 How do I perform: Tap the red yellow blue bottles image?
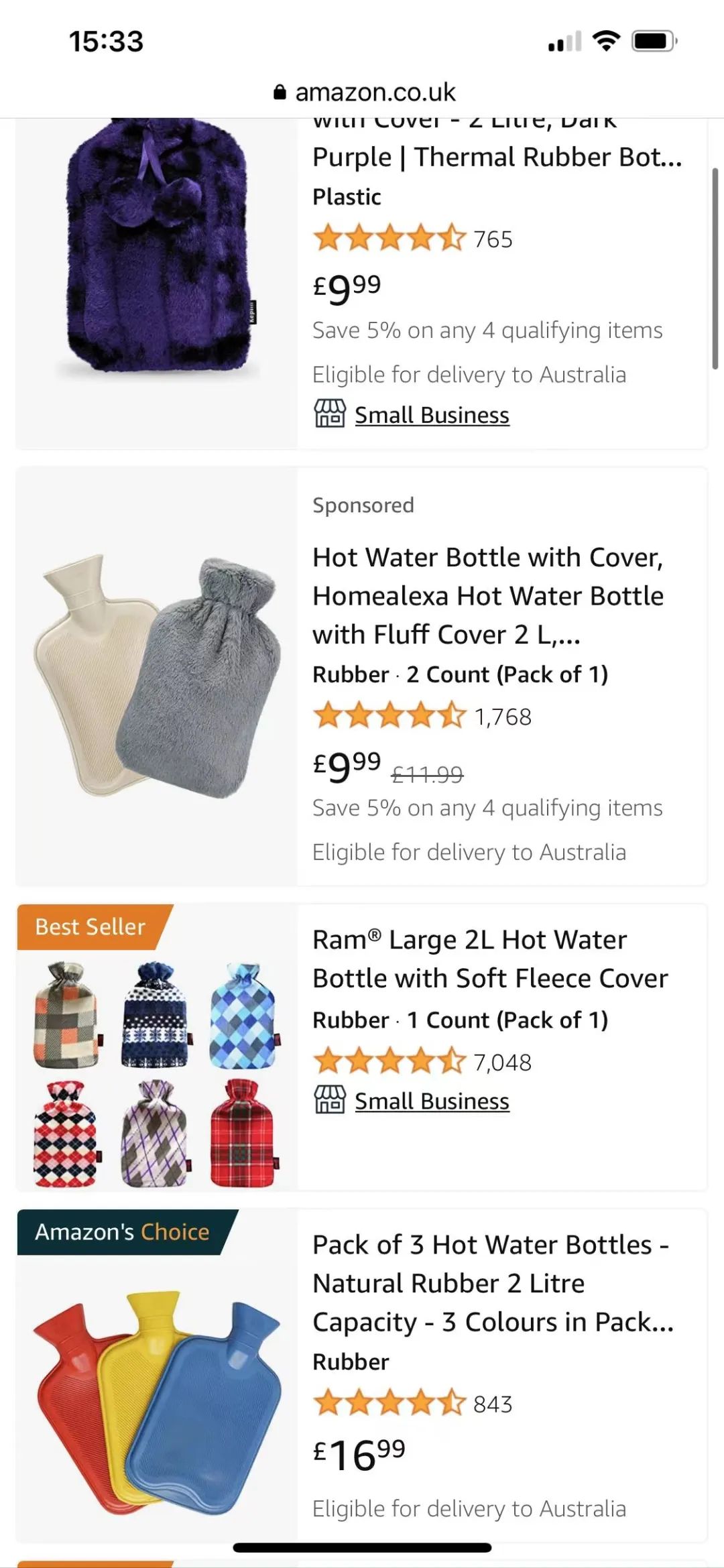[x=157, y=1401]
